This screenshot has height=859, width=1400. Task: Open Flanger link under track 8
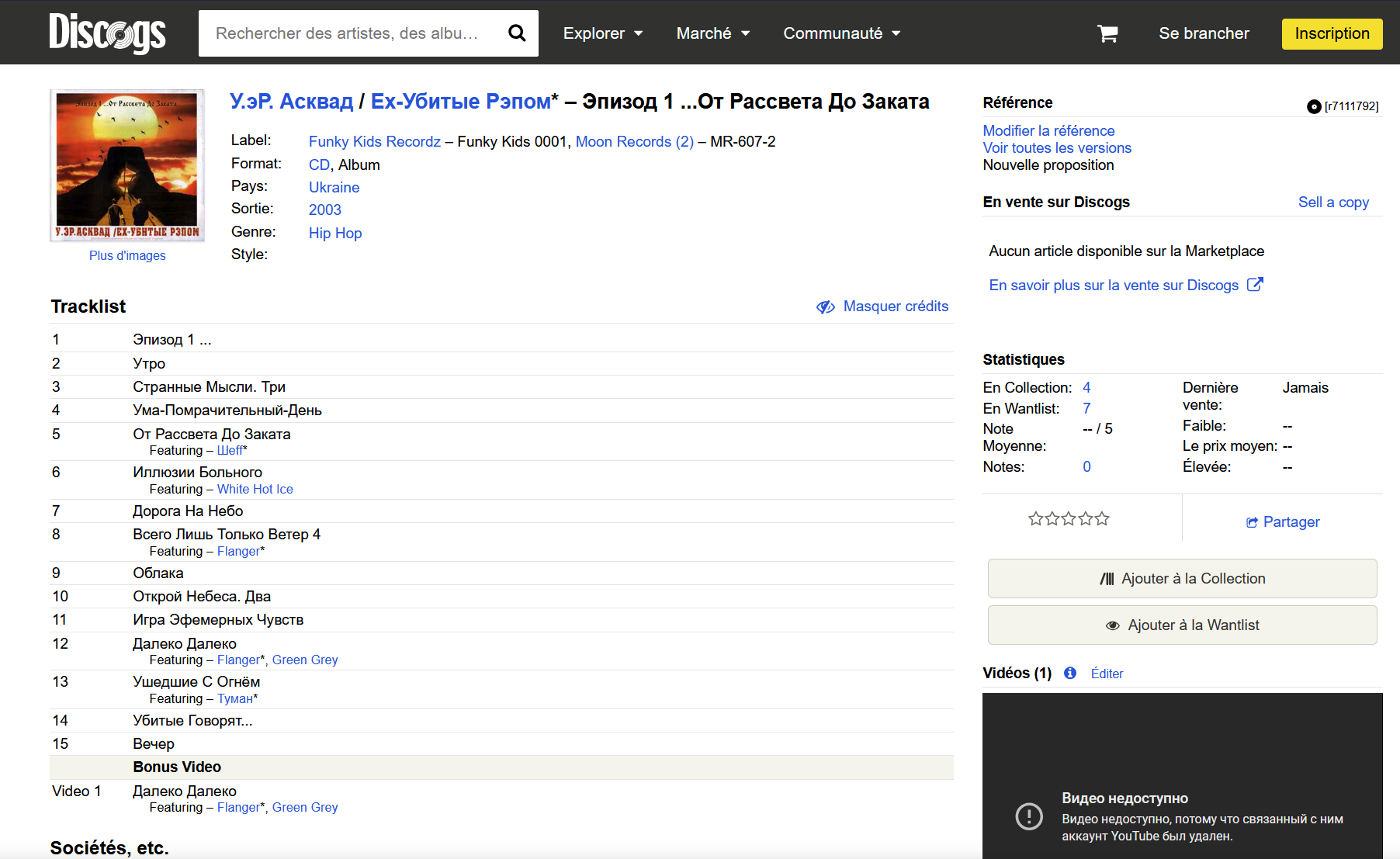[238, 551]
